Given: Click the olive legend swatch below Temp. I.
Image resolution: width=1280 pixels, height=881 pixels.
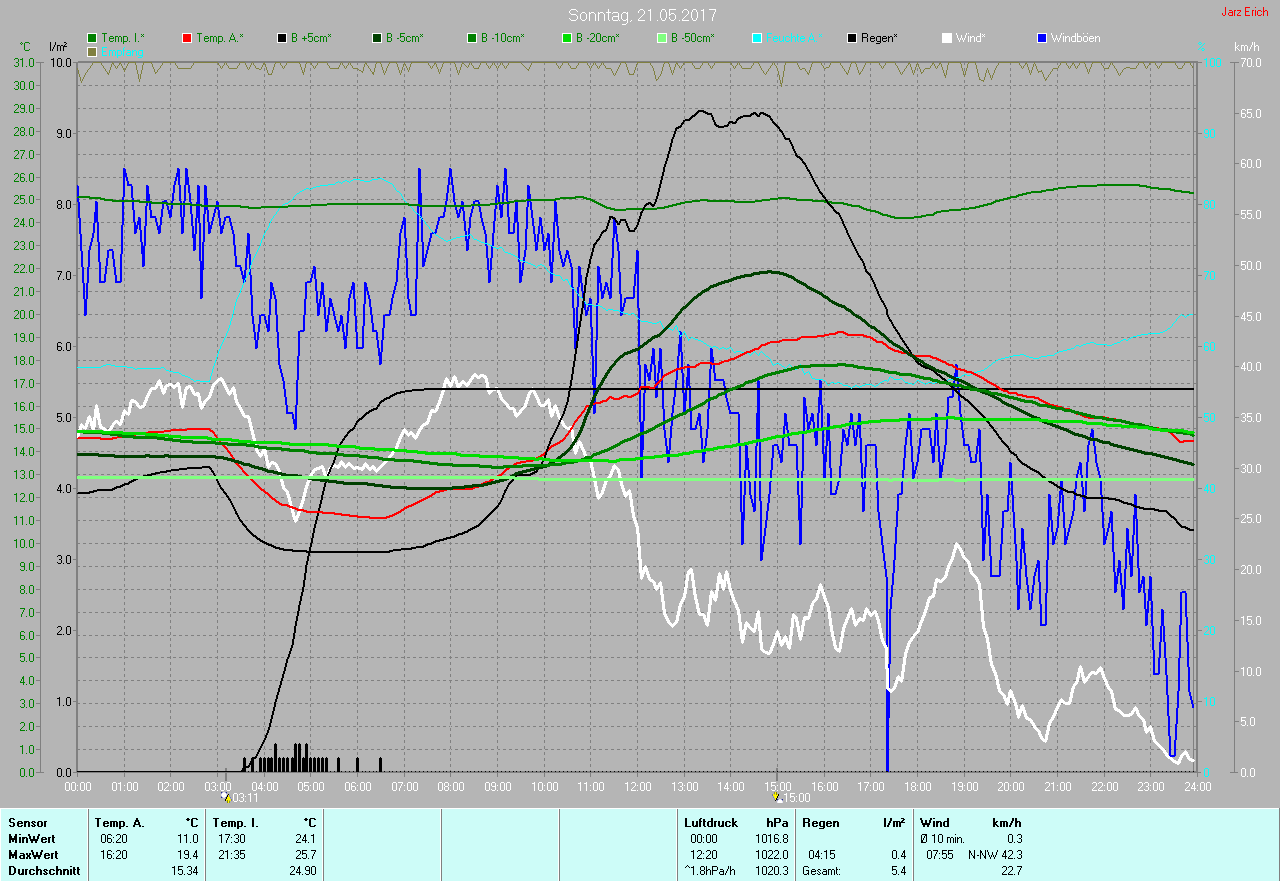Looking at the screenshot, I should (x=92, y=51).
